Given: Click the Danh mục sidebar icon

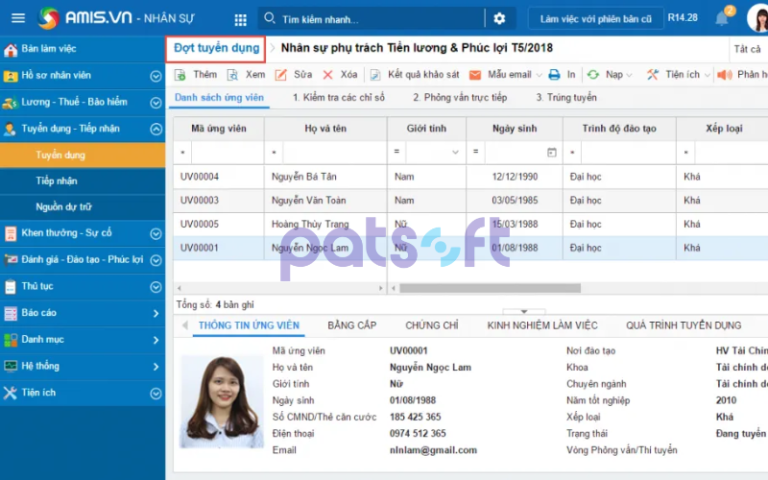Looking at the screenshot, I should click(10, 339).
